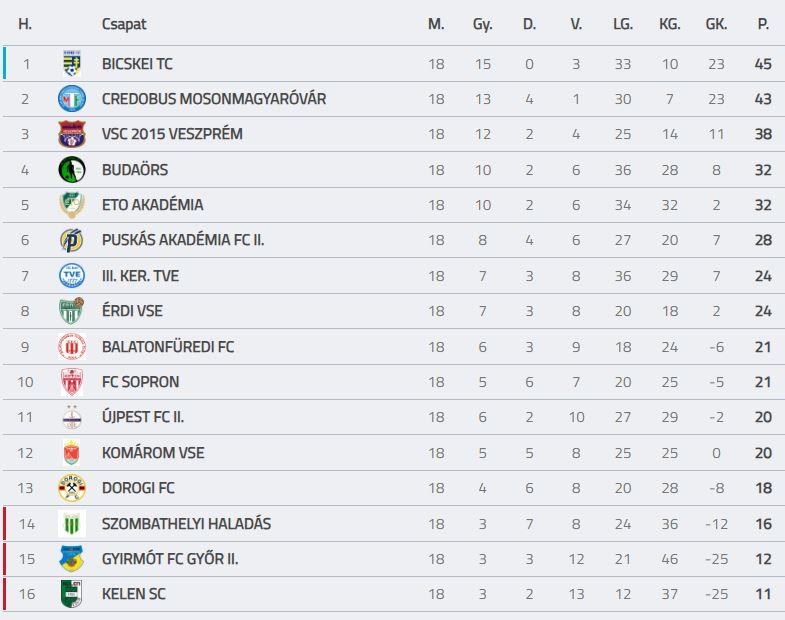
Task: Open Komárom VSE team link
Action: click(153, 453)
